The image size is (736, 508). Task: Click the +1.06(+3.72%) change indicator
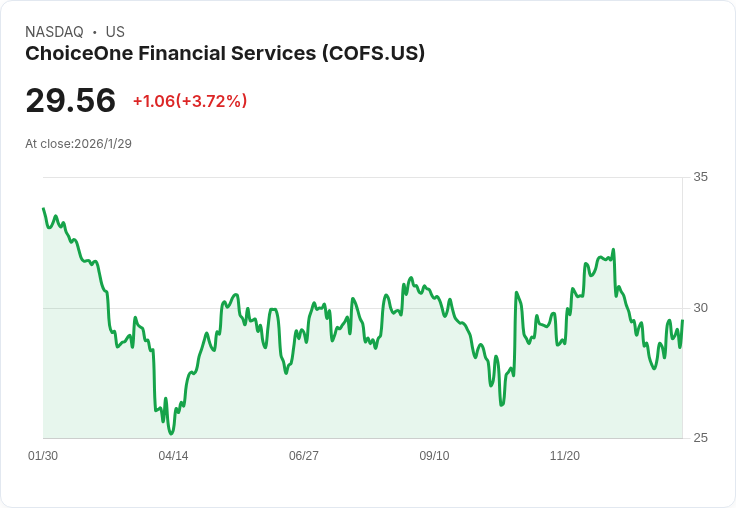(190, 101)
